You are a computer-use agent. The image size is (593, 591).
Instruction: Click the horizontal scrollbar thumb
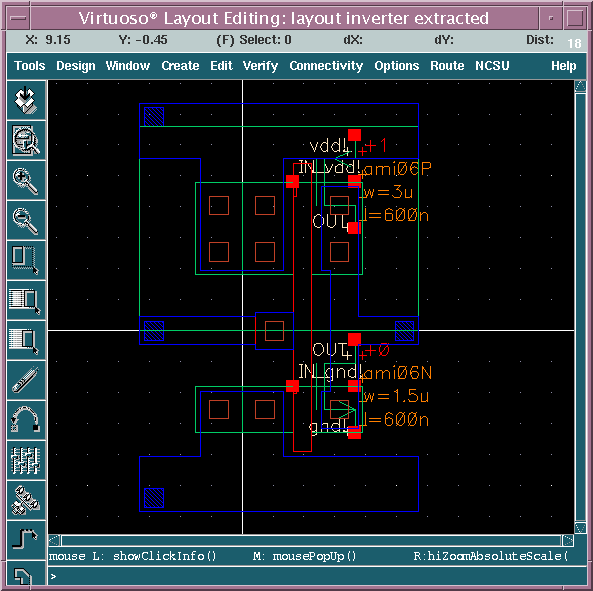[311, 540]
